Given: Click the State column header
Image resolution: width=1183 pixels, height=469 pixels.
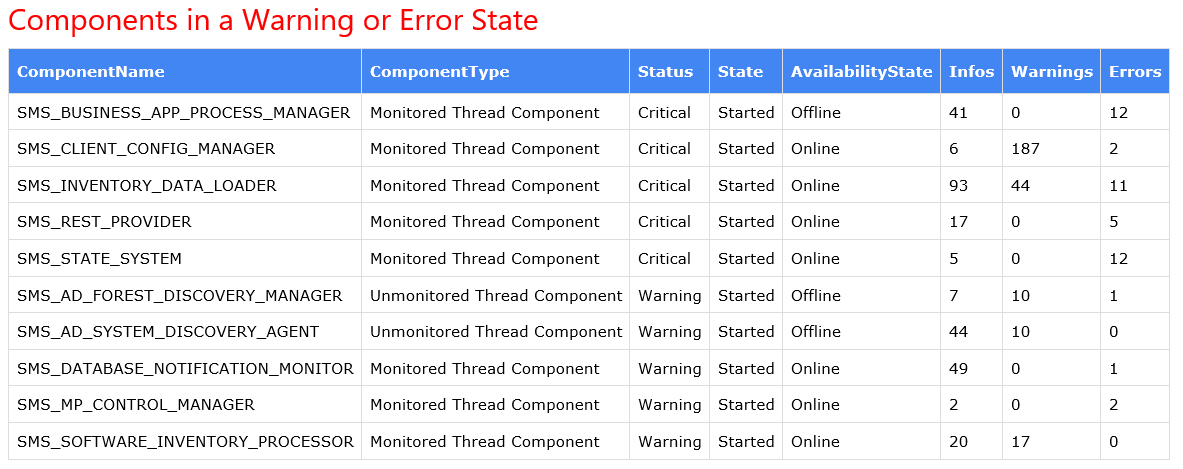Looking at the screenshot, I should pyautogui.click(x=740, y=71).
